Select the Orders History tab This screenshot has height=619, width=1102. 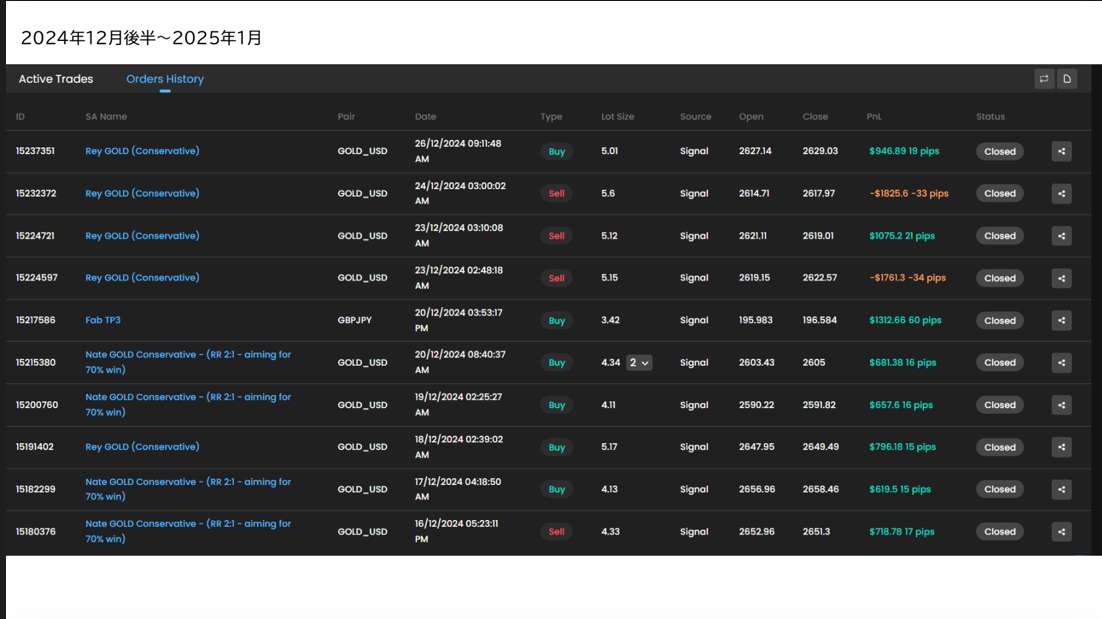click(x=165, y=79)
